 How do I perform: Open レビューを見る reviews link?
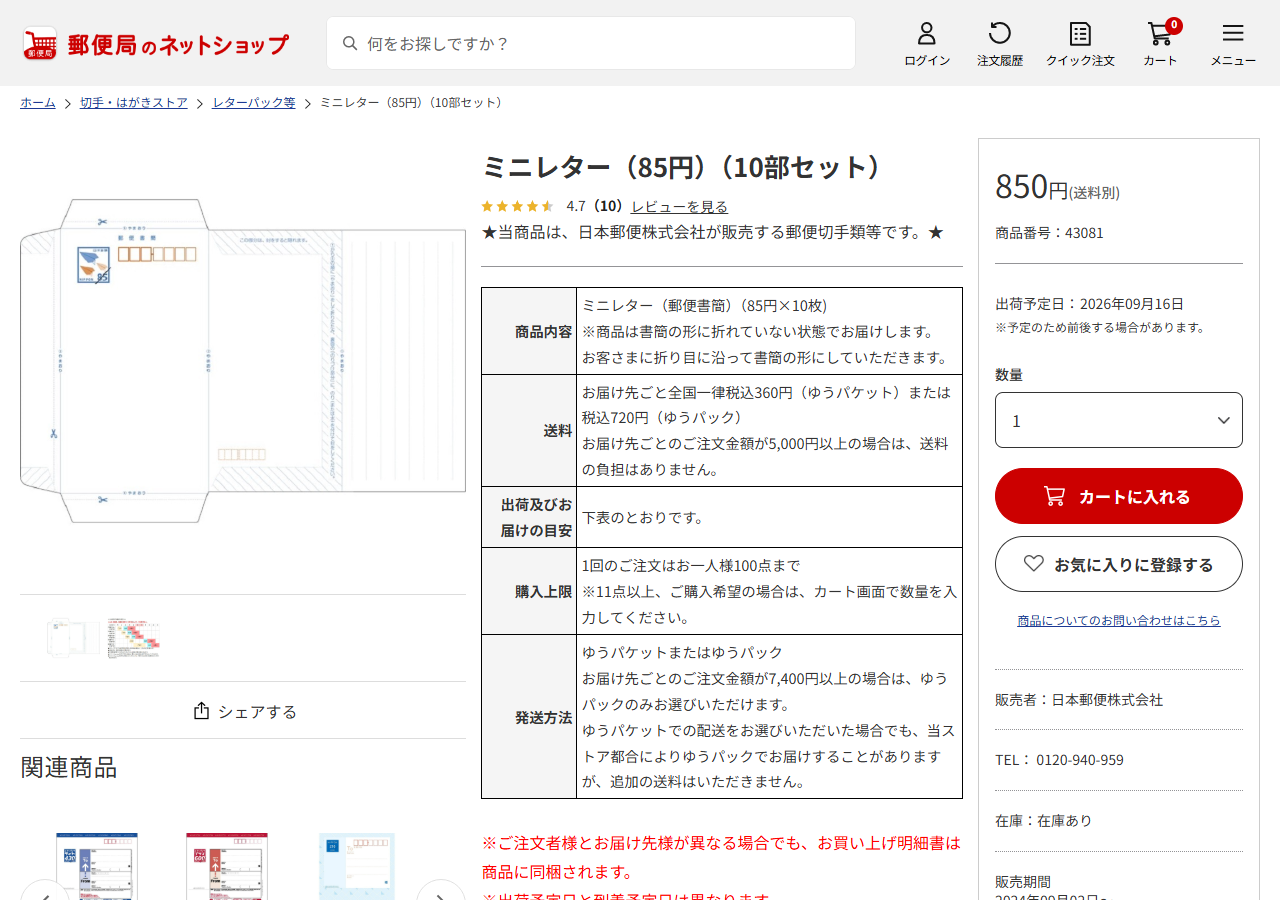(679, 206)
